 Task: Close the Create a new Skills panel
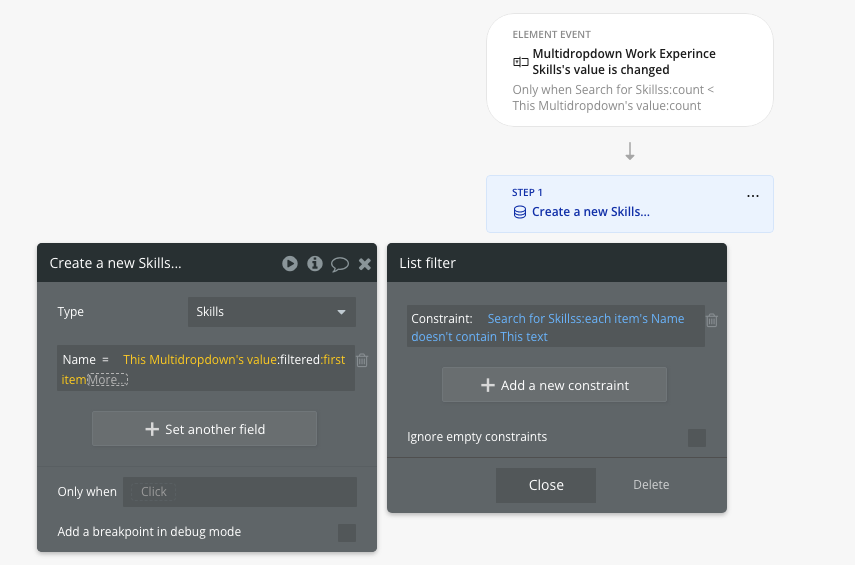tap(365, 264)
